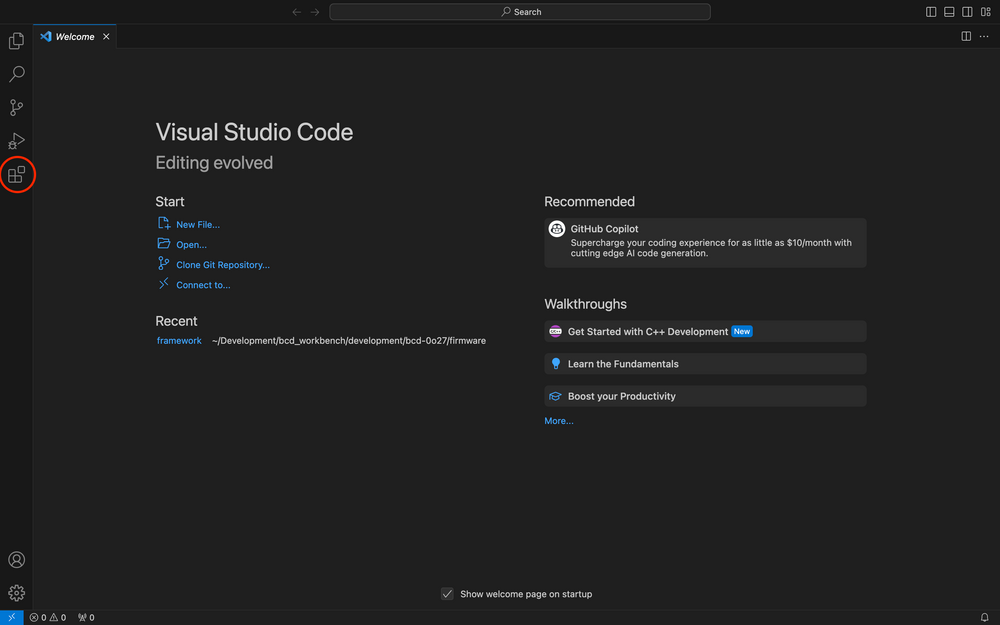Screen dimensions: 1000x625
Task: Uncheck Show welcome page on startup
Action: pos(447,594)
